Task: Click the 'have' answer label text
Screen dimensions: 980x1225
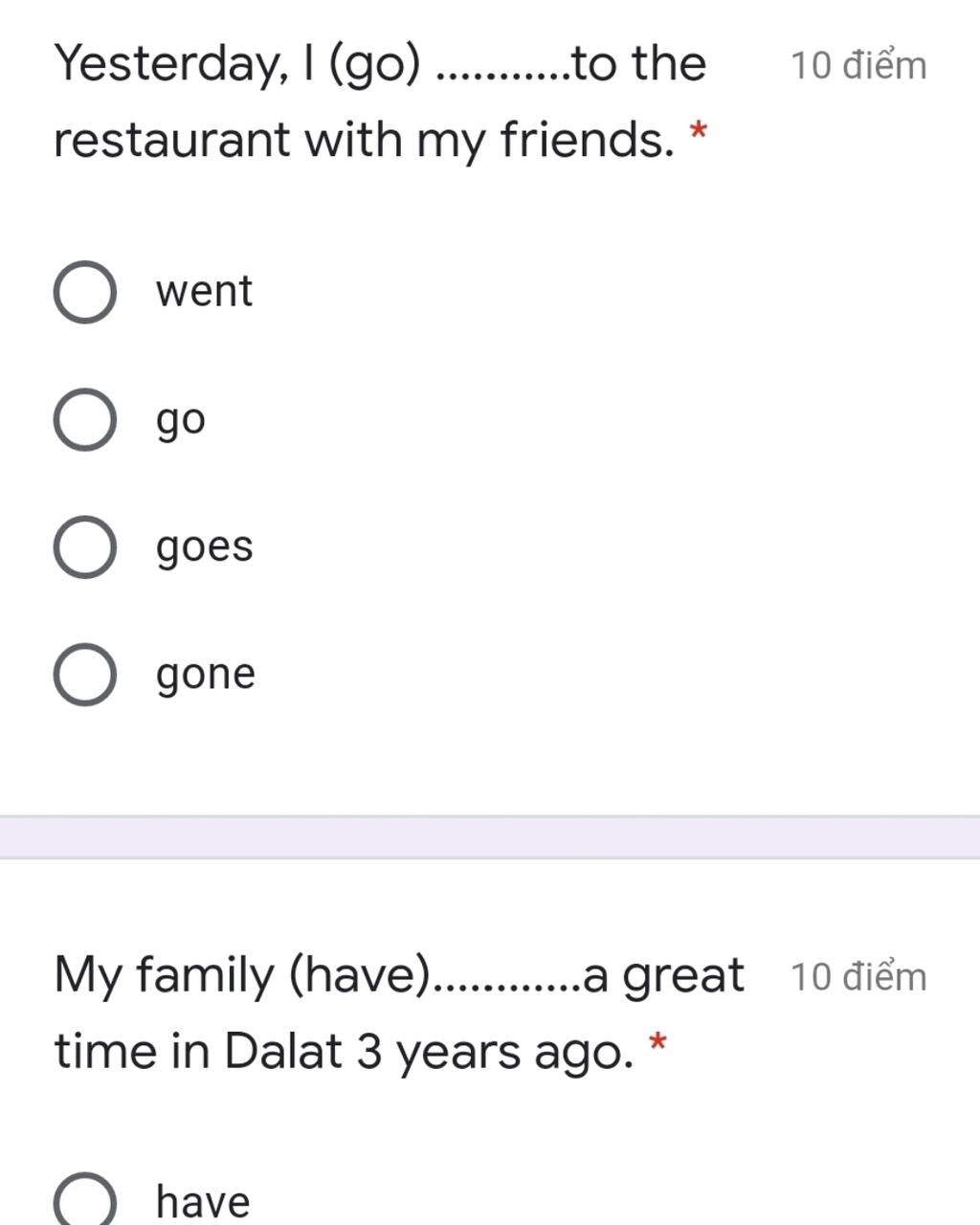Action: pyautogui.click(x=203, y=1202)
